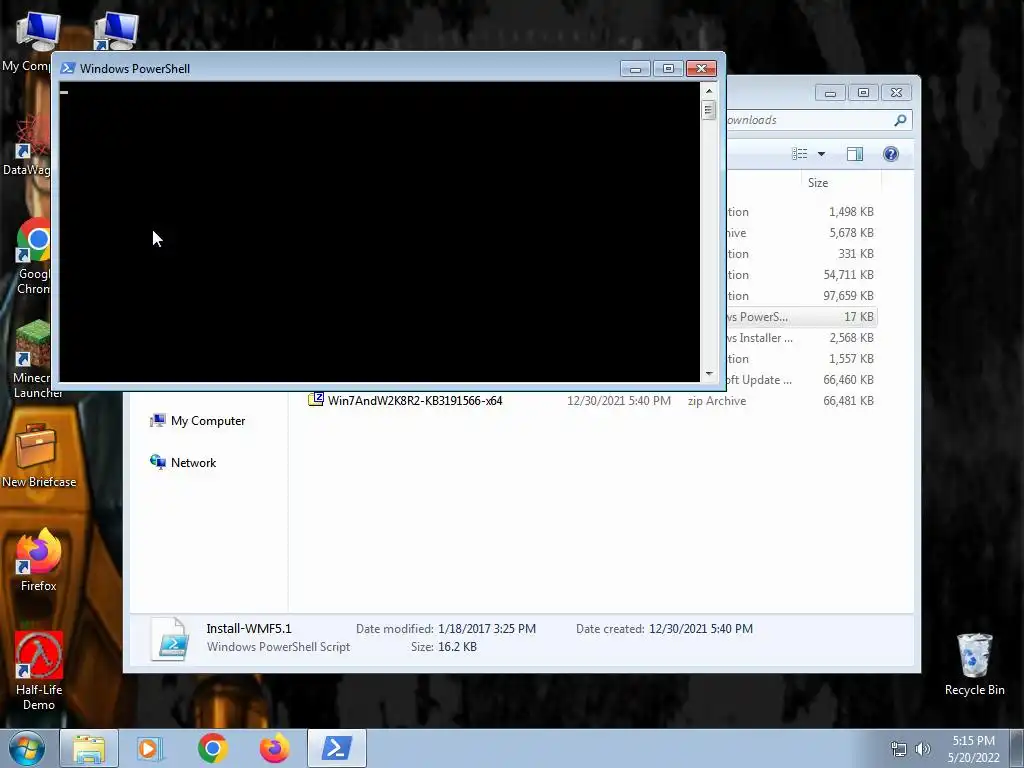Open Explorer help question mark icon
The image size is (1024, 768).
click(891, 154)
